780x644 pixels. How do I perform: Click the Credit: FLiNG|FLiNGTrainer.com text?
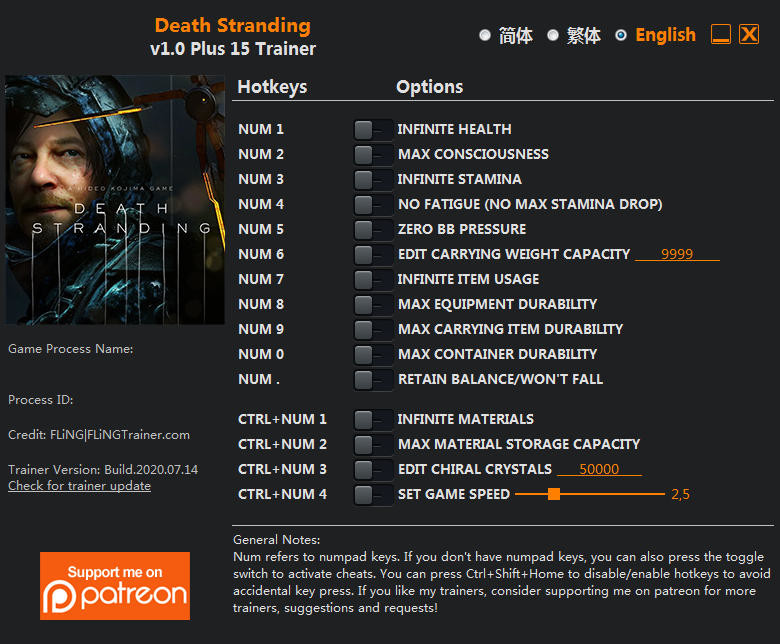click(x=99, y=435)
